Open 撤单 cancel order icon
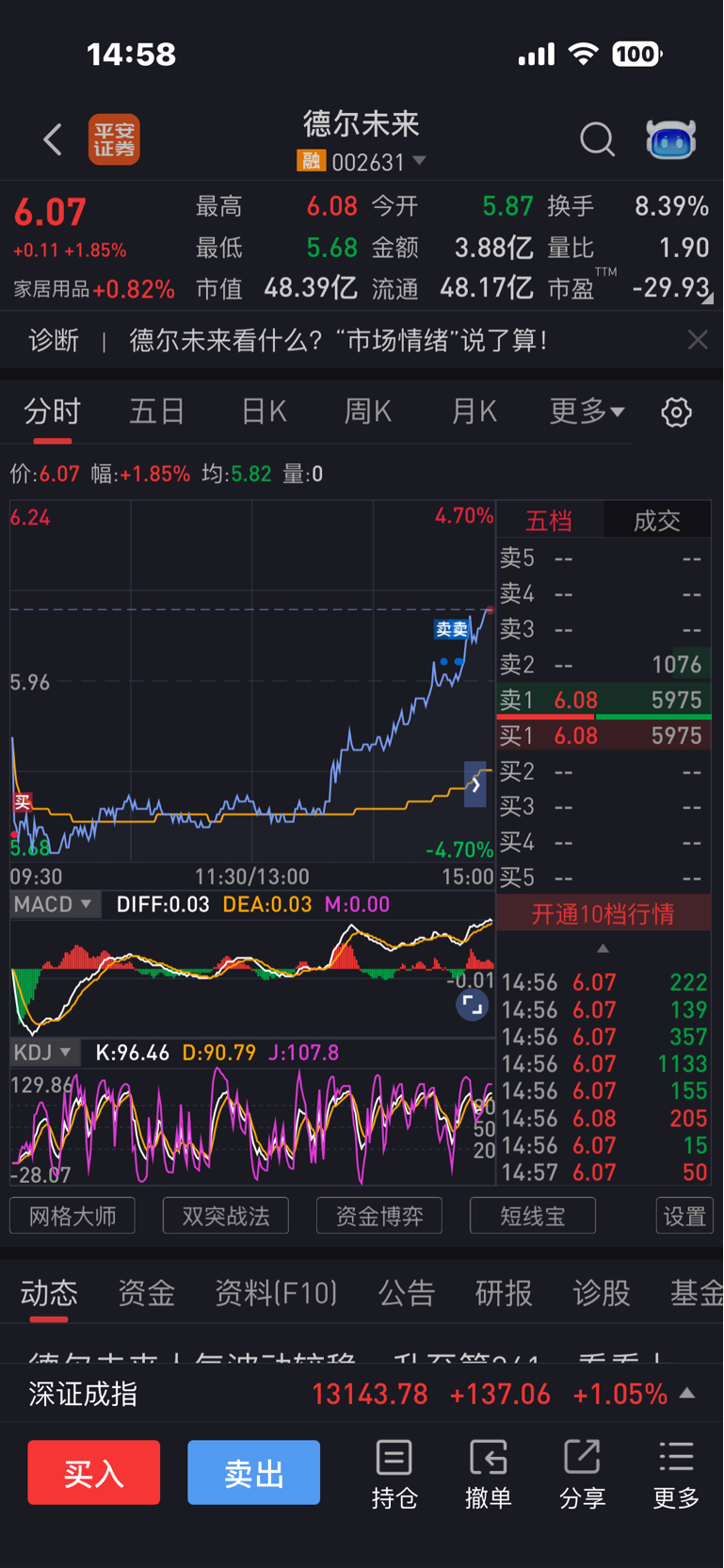This screenshot has height=1568, width=724. pos(488,1474)
